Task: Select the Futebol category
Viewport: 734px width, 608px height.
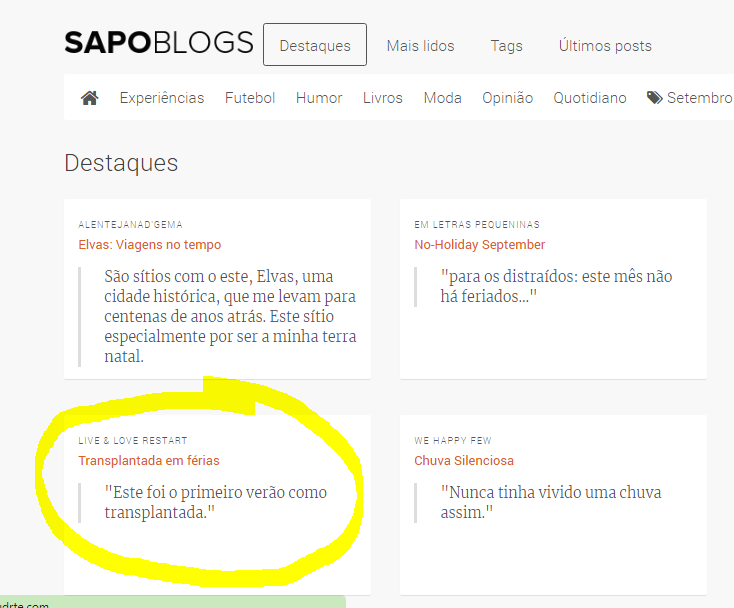Action: (250, 98)
